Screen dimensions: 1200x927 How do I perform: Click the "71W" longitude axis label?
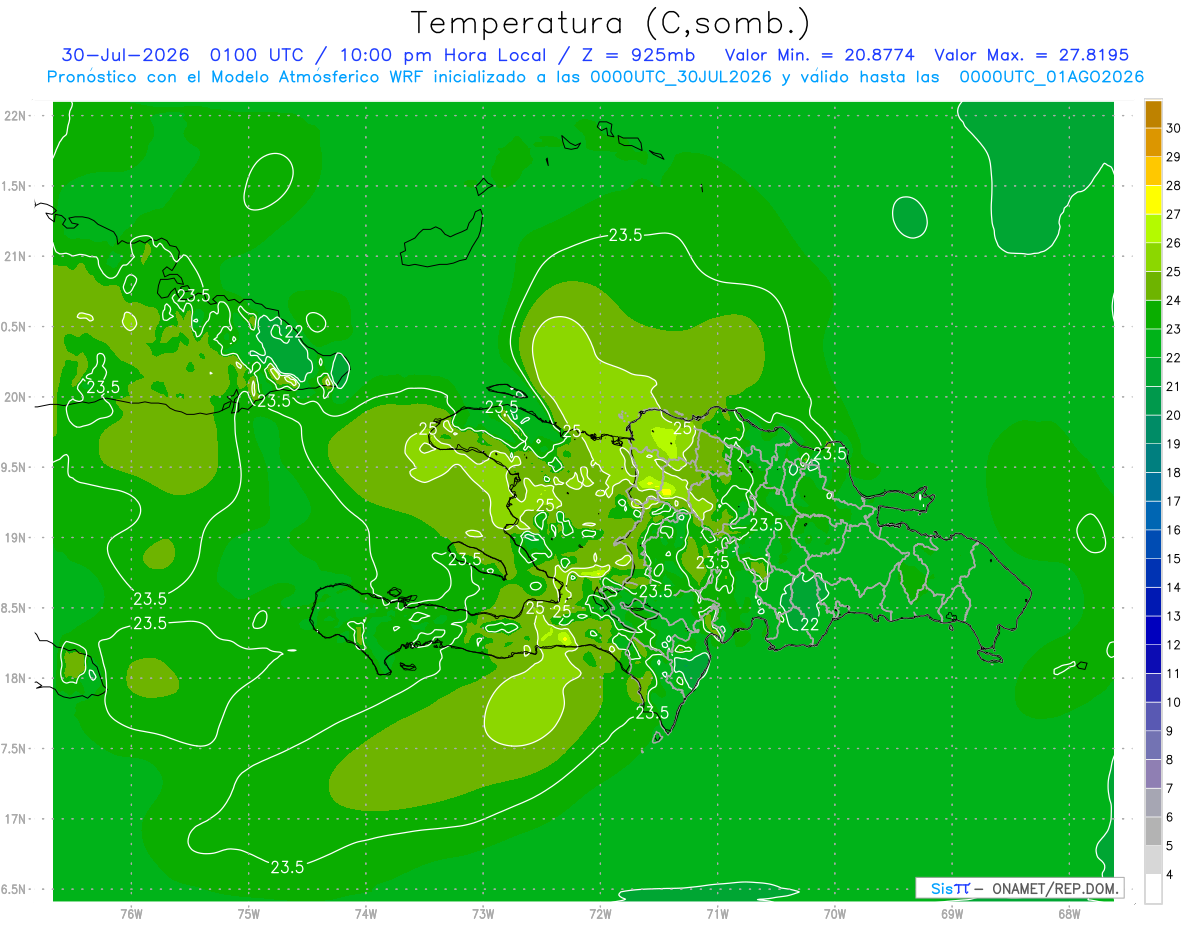tap(717, 913)
